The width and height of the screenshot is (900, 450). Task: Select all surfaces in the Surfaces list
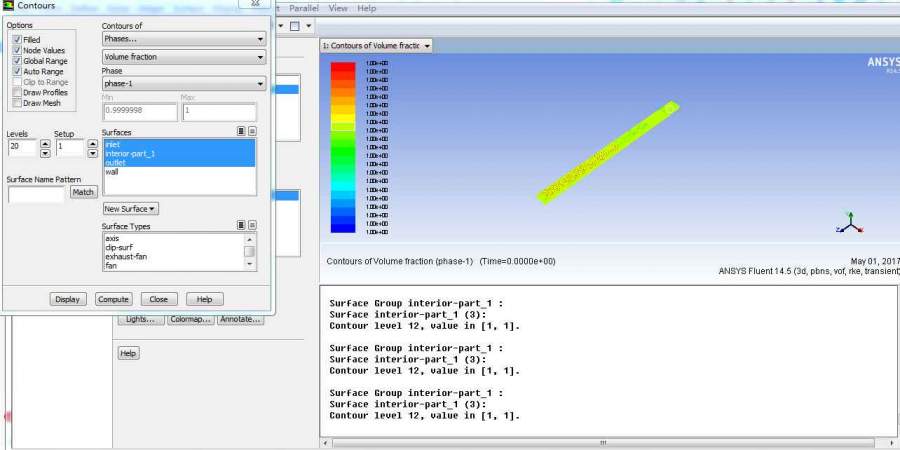[242, 131]
